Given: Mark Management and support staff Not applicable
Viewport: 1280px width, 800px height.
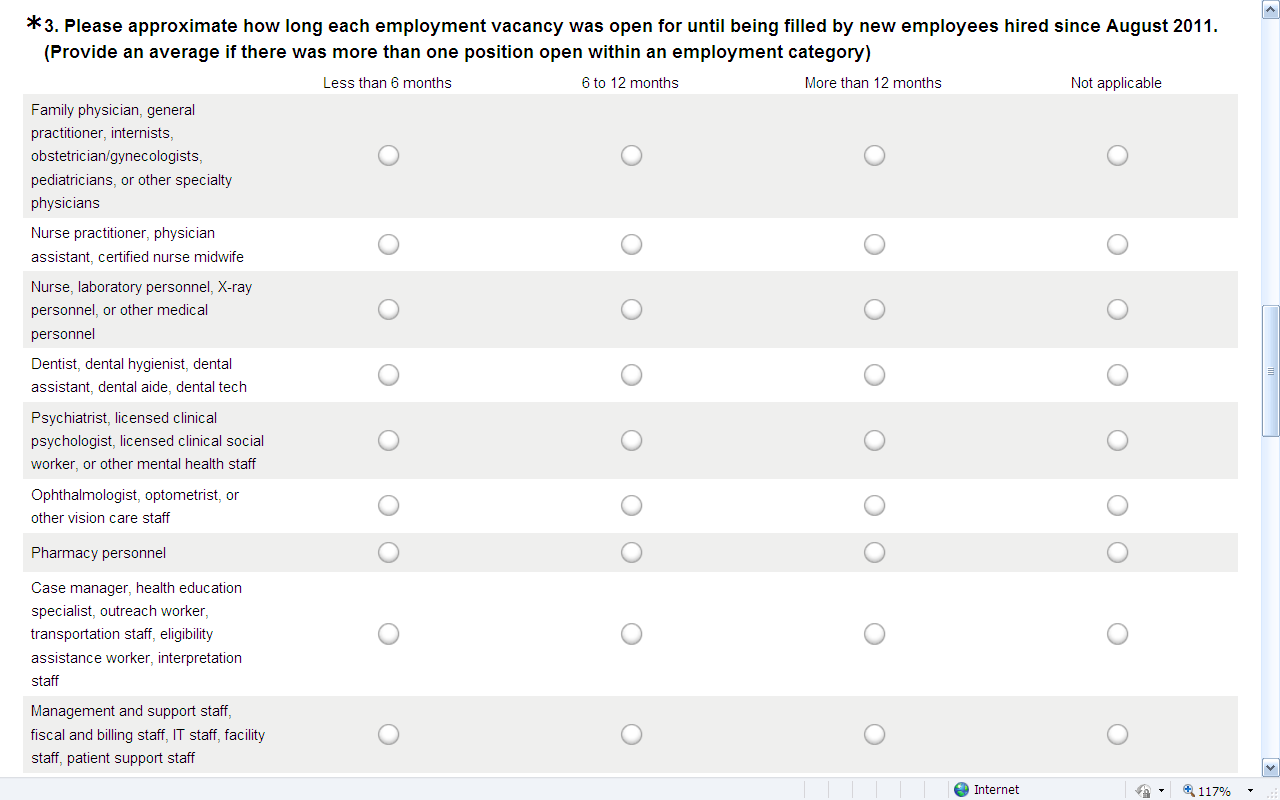Looking at the screenshot, I should 1117,735.
